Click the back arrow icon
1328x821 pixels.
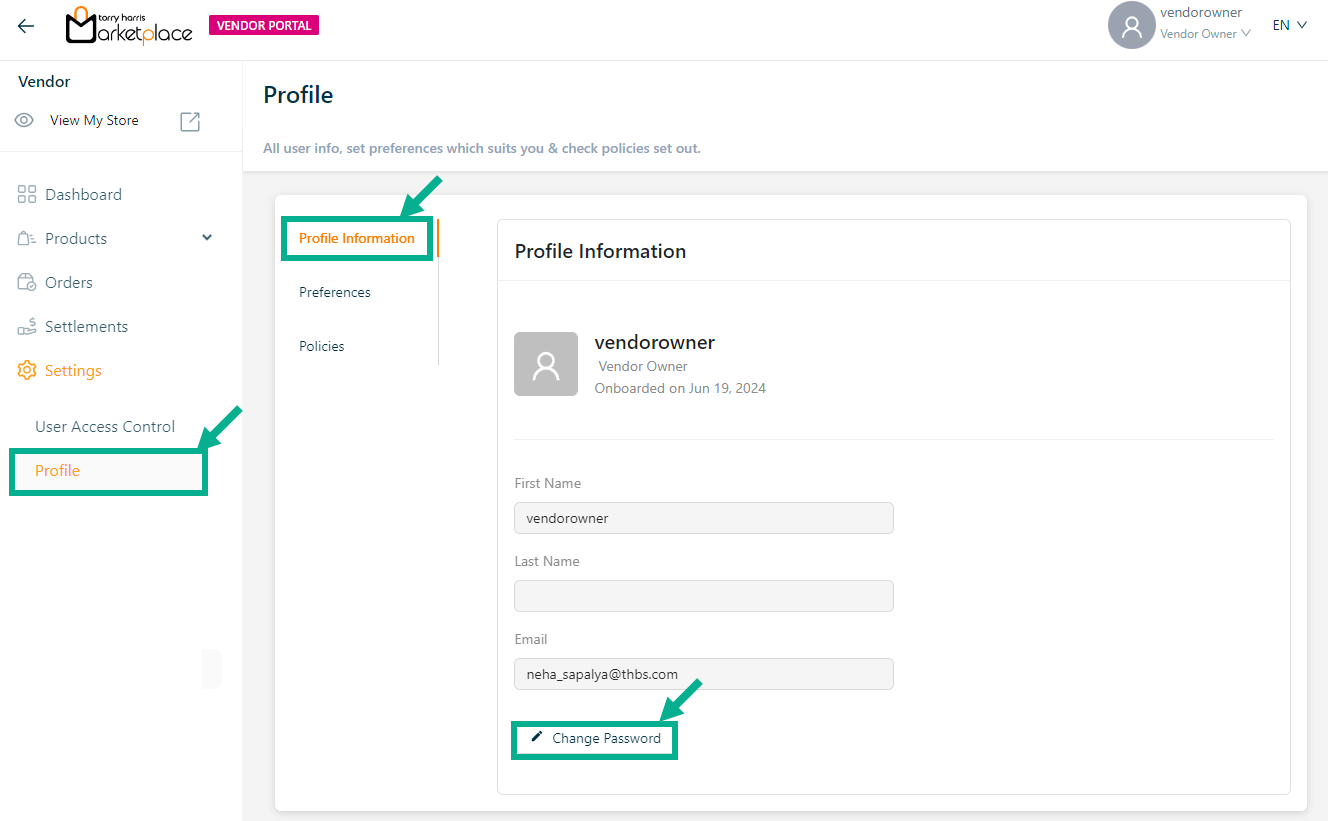click(x=26, y=26)
